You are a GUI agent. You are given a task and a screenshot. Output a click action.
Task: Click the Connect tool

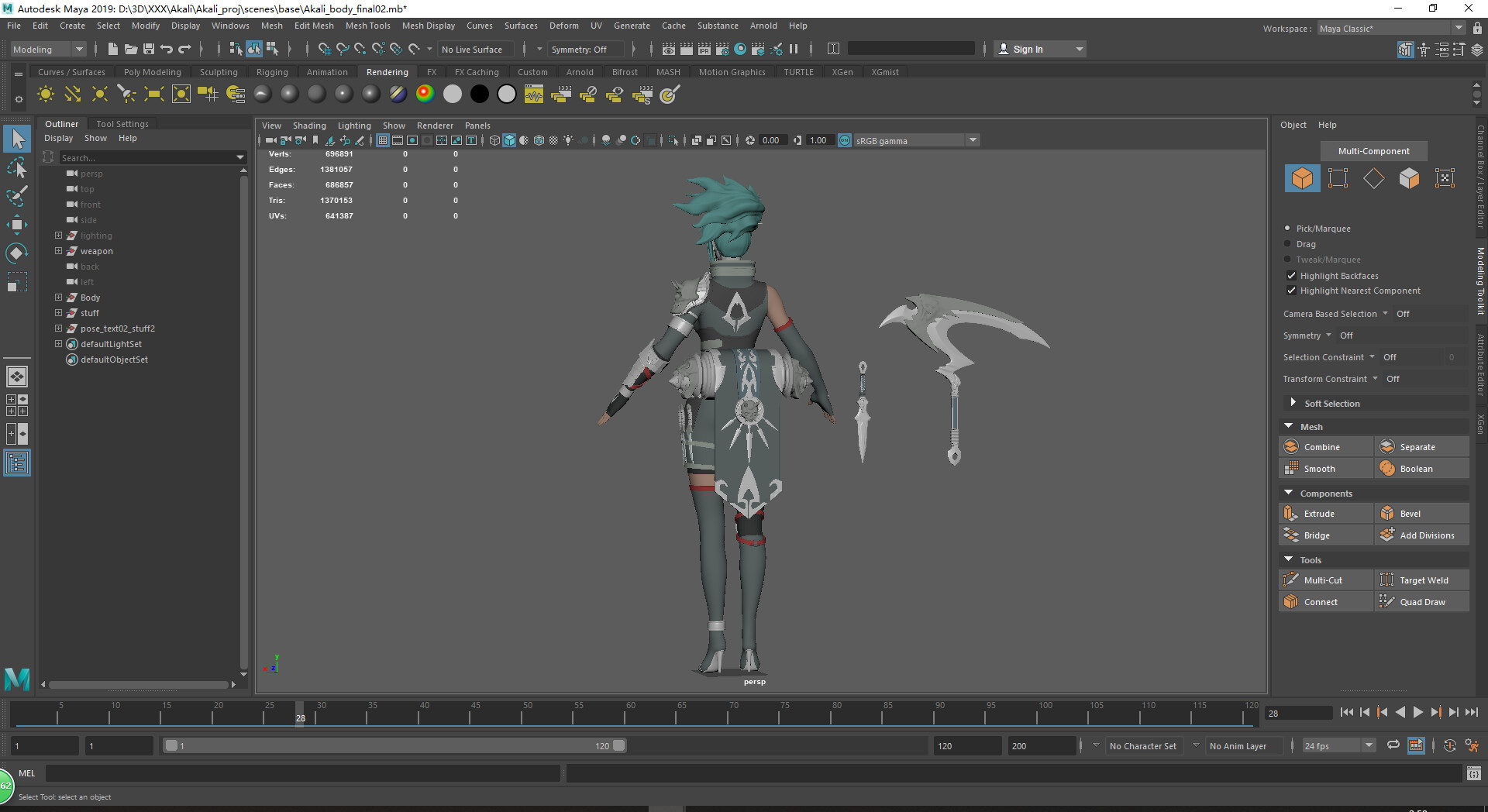click(1325, 602)
